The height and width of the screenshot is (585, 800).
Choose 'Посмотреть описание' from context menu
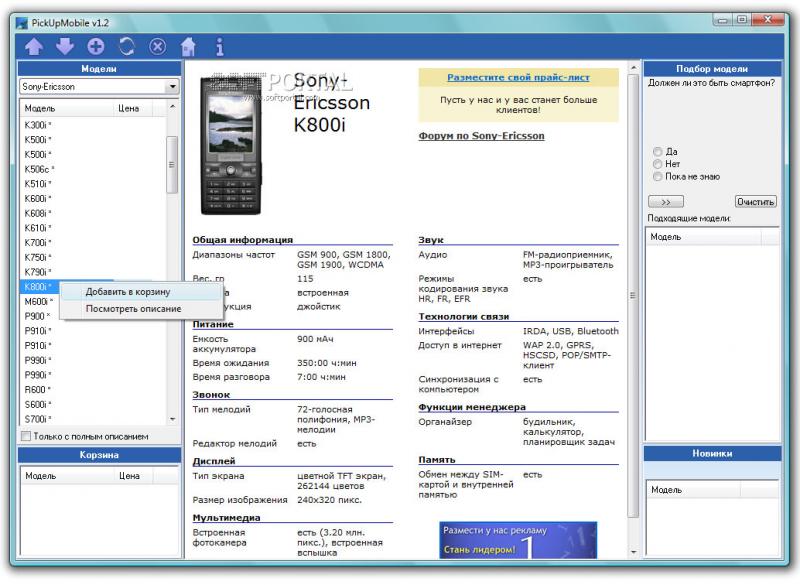coord(141,309)
